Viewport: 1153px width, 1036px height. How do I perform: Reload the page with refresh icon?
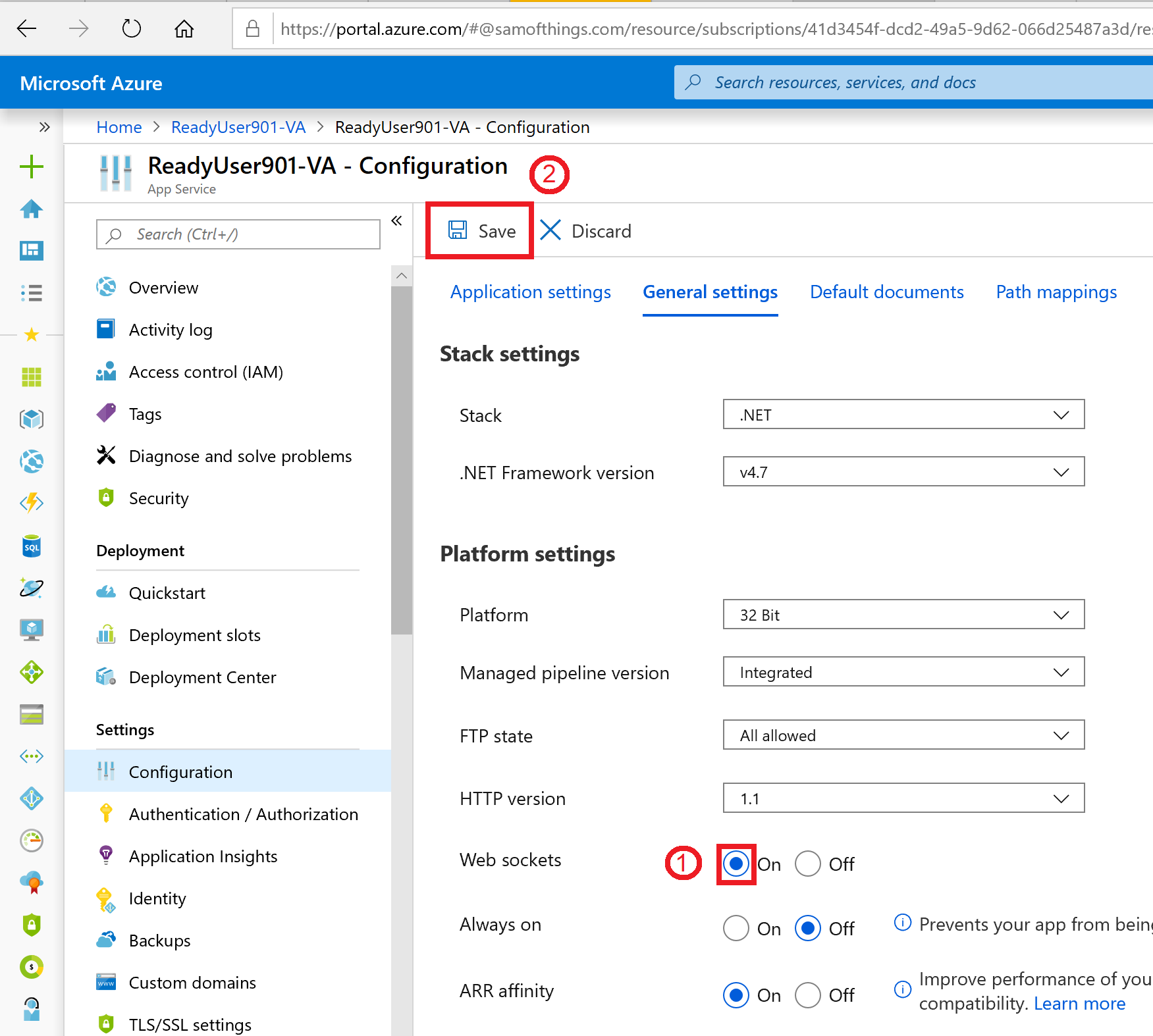coord(132,28)
